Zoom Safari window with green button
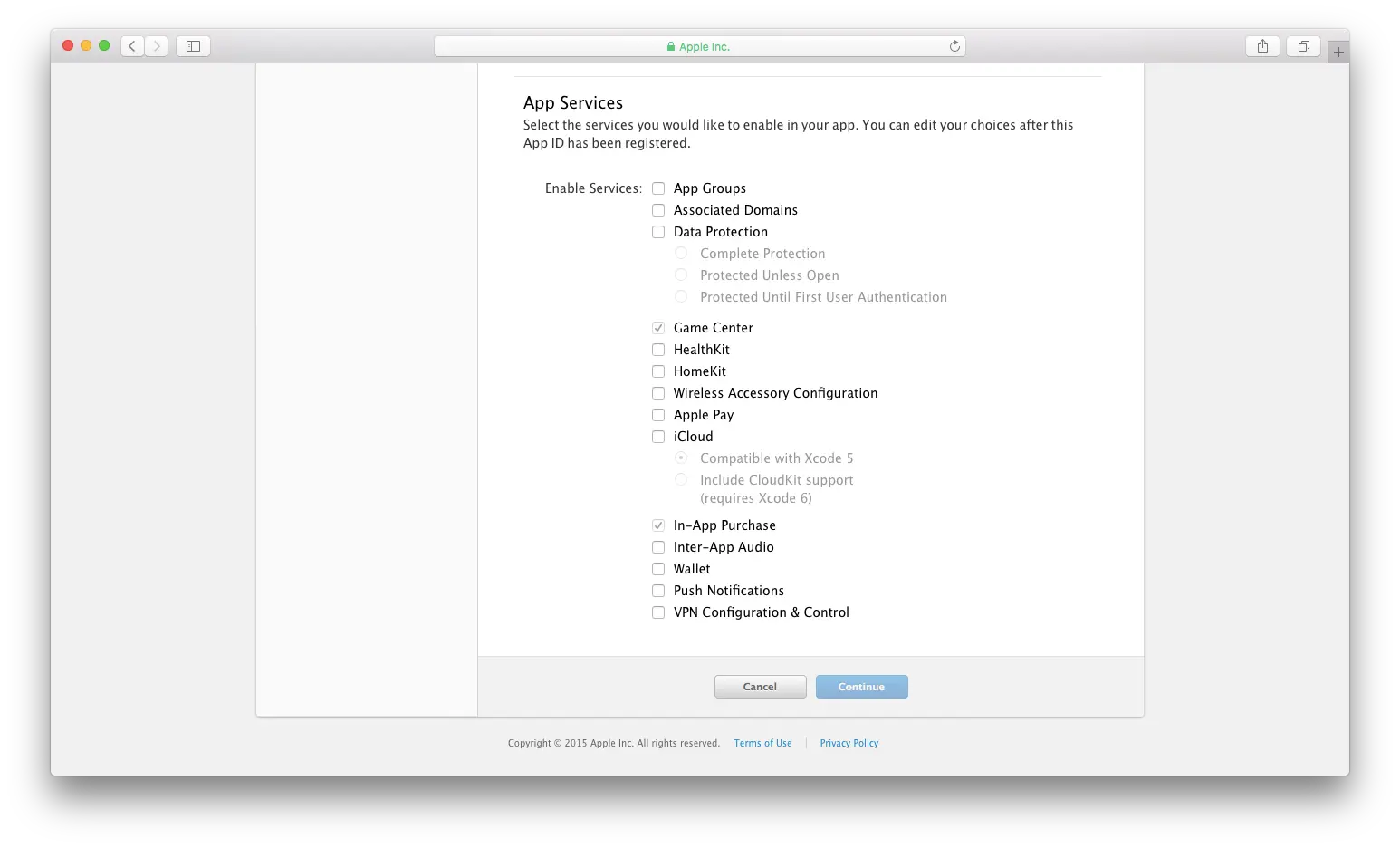 click(104, 45)
